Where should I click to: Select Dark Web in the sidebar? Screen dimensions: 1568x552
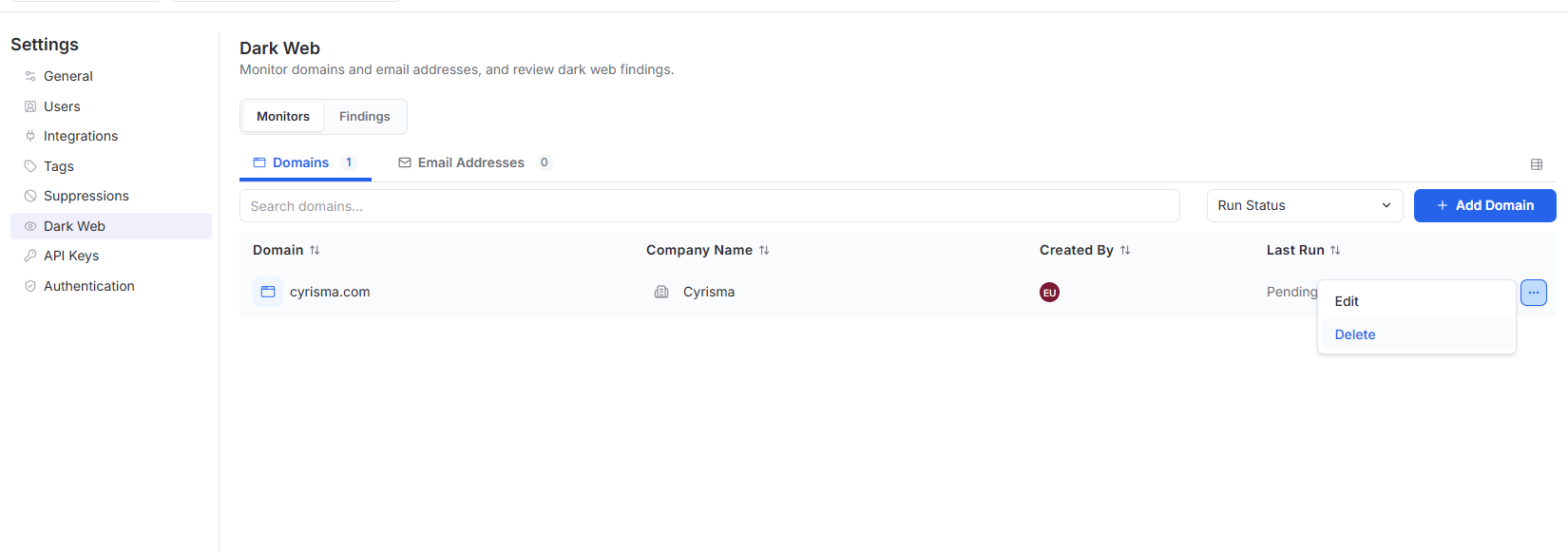pos(111,226)
